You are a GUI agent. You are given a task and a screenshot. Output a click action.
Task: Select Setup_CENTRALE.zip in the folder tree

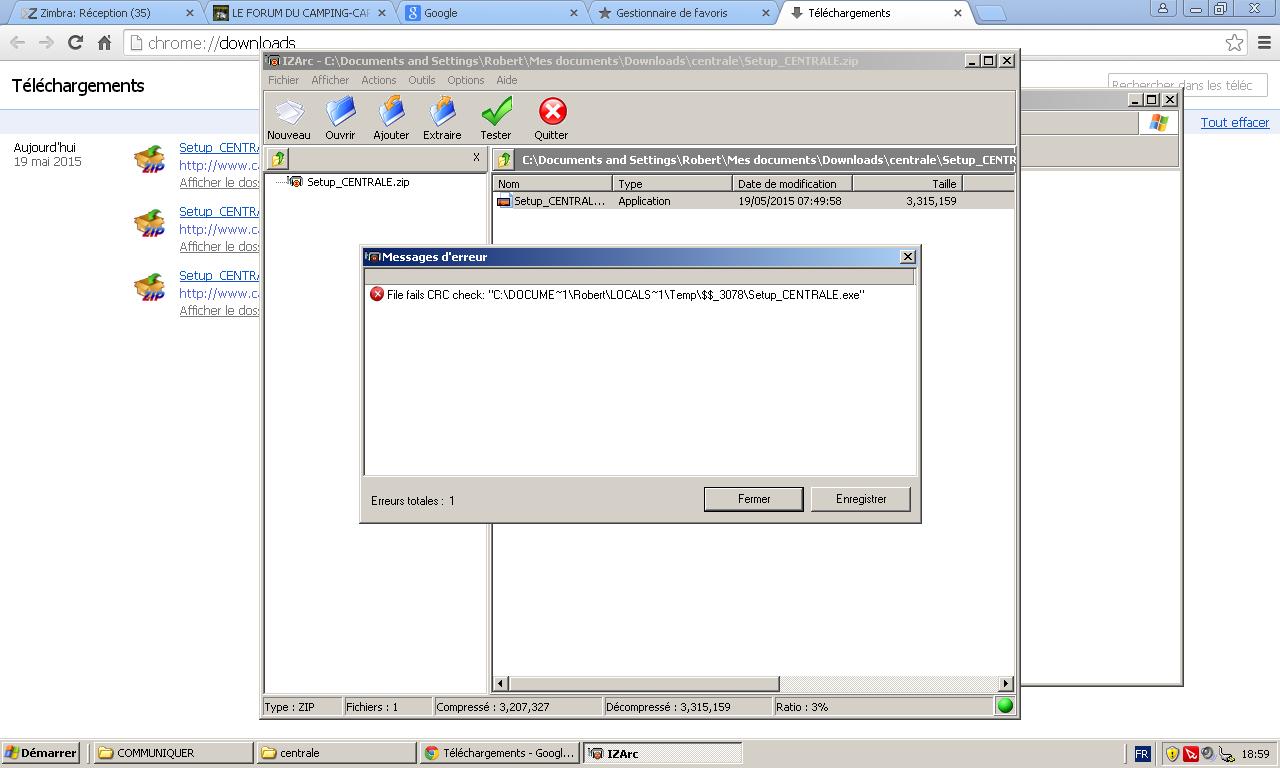pos(357,182)
